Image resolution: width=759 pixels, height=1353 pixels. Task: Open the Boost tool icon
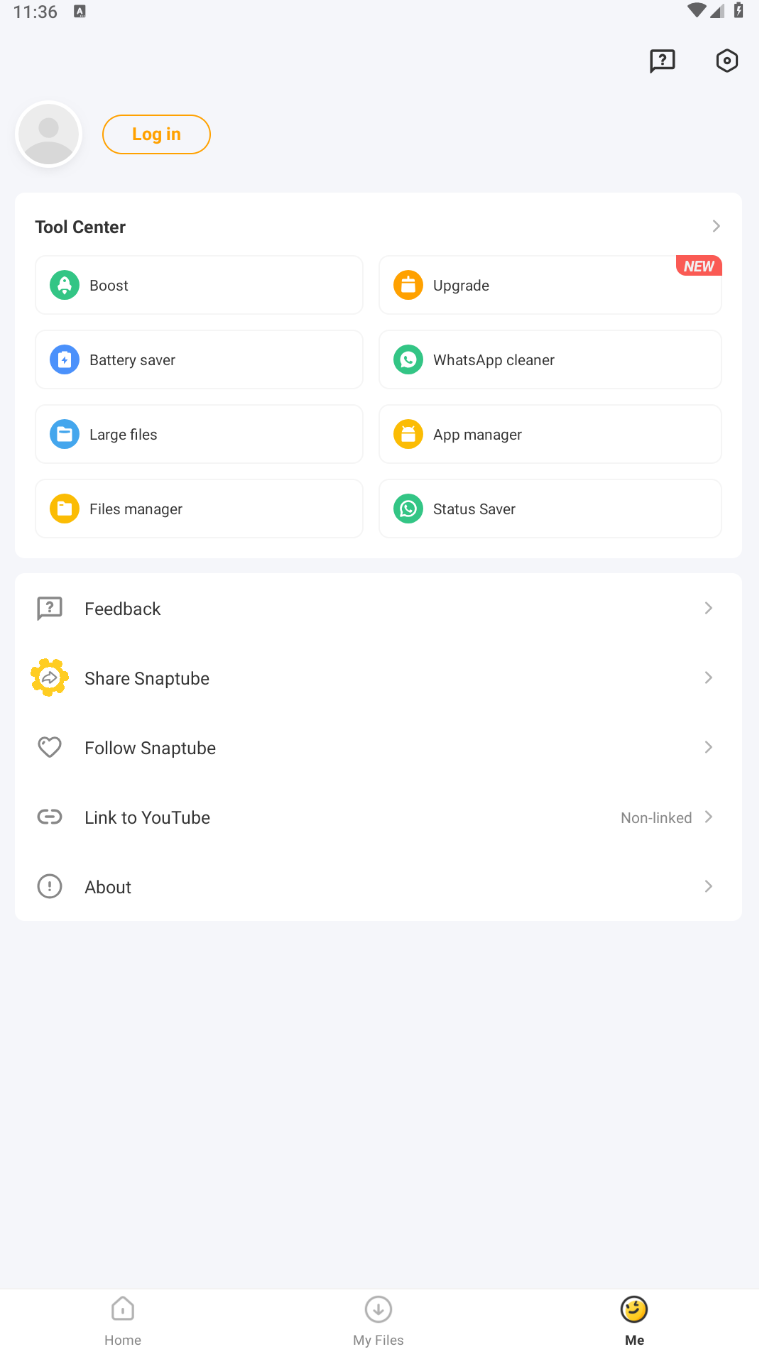click(x=63, y=284)
